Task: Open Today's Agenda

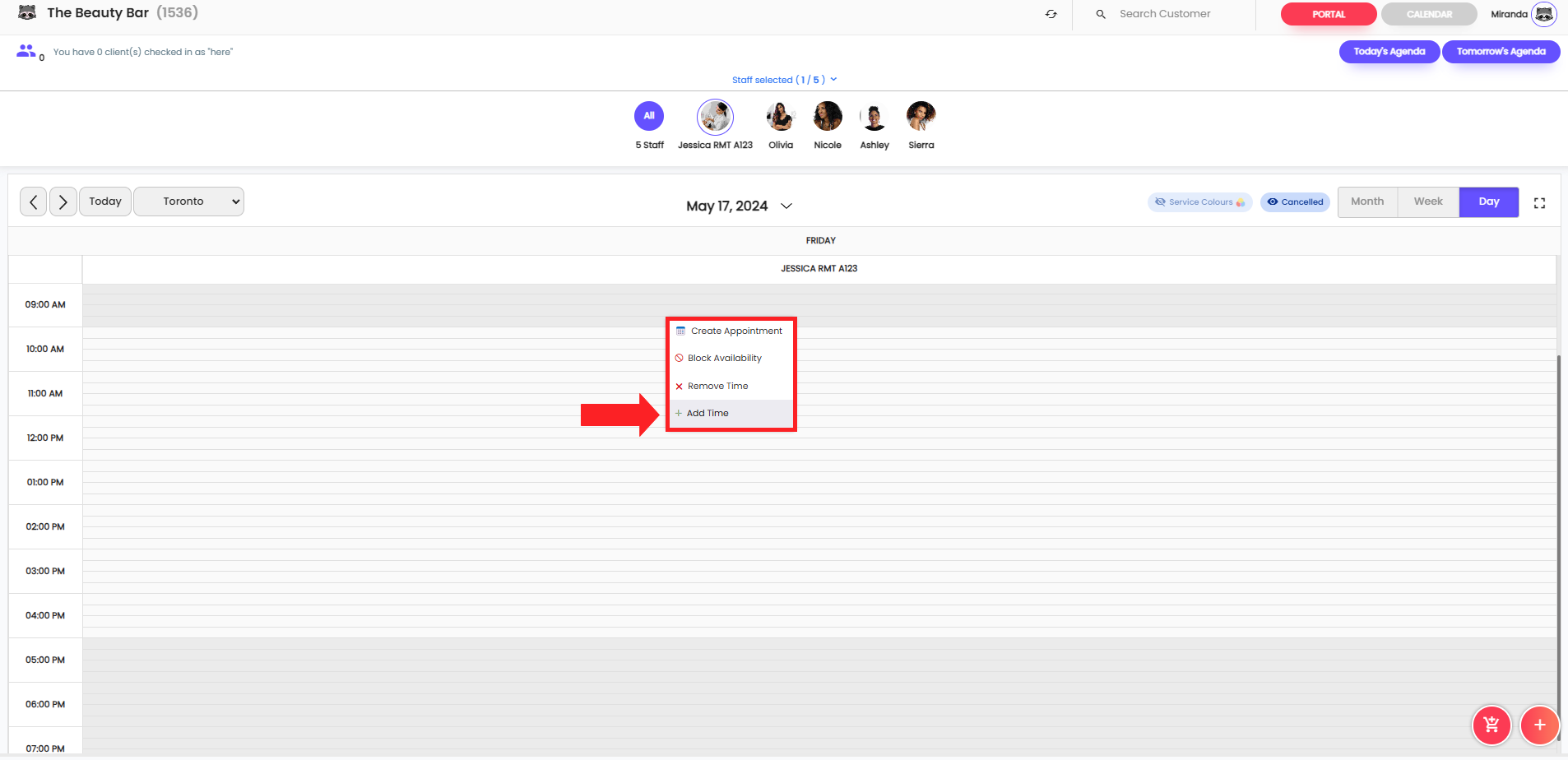Action: 1389,52
